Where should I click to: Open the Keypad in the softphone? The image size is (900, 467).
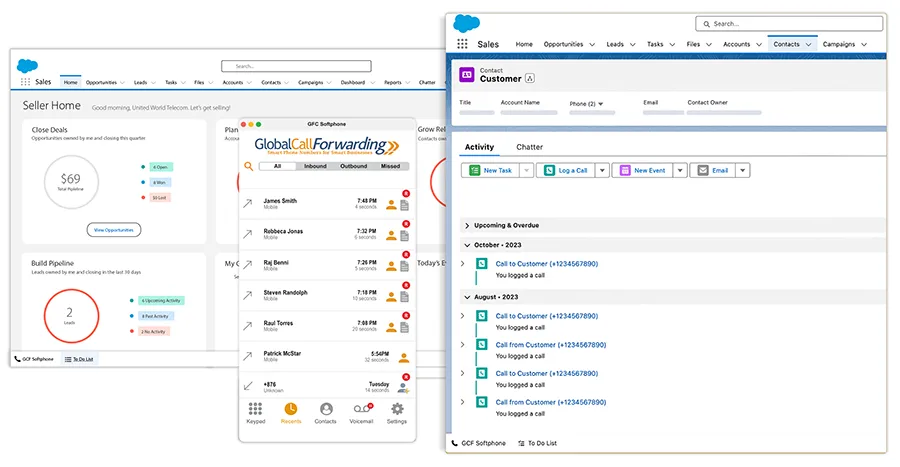256,410
